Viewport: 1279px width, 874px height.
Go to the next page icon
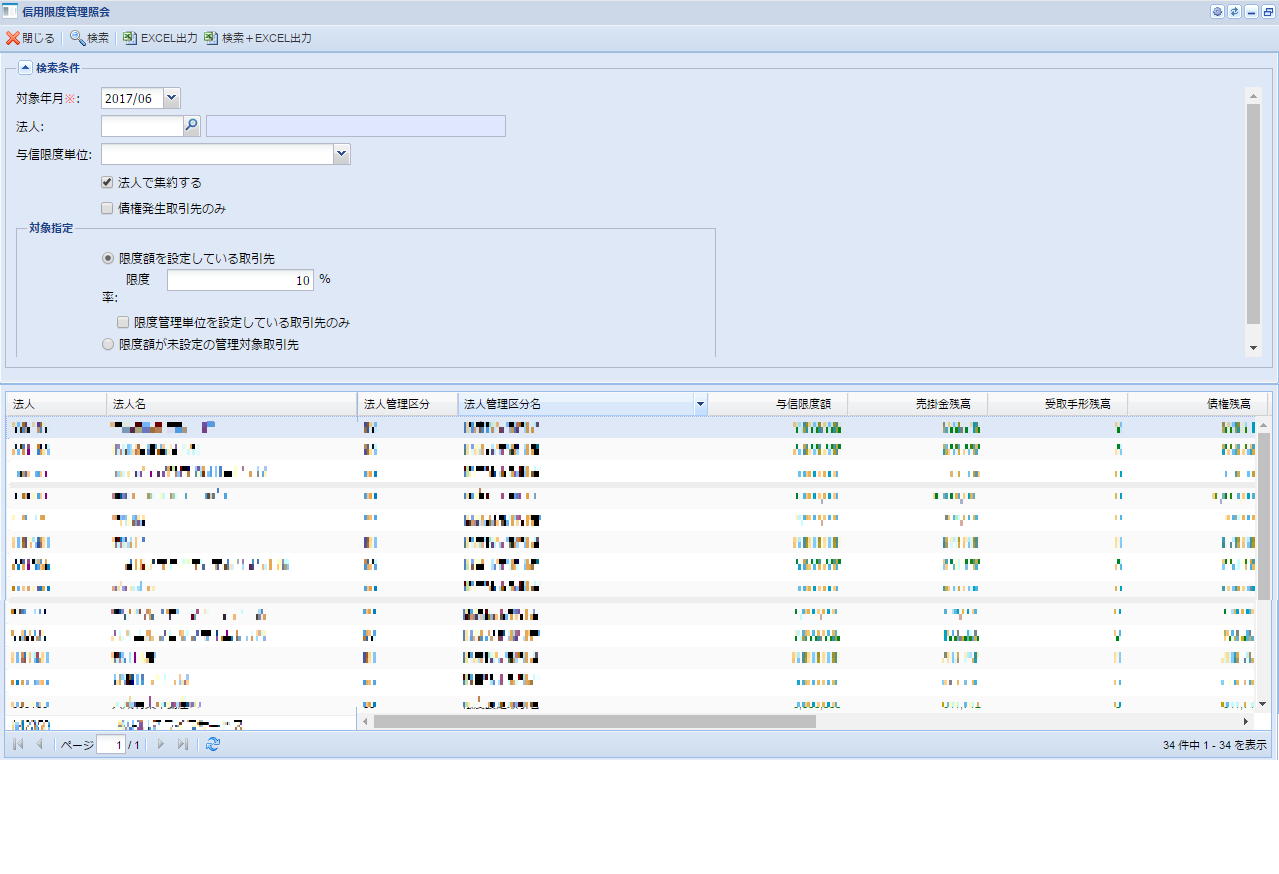point(161,745)
